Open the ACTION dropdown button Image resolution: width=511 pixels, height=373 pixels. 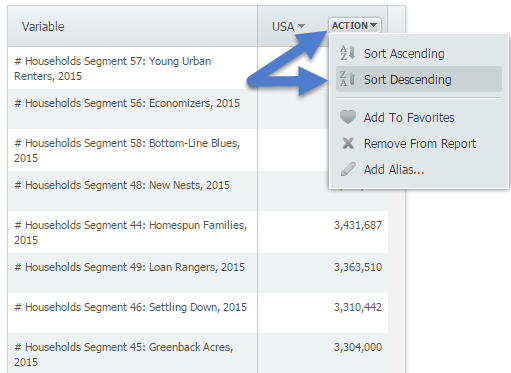coord(354,26)
